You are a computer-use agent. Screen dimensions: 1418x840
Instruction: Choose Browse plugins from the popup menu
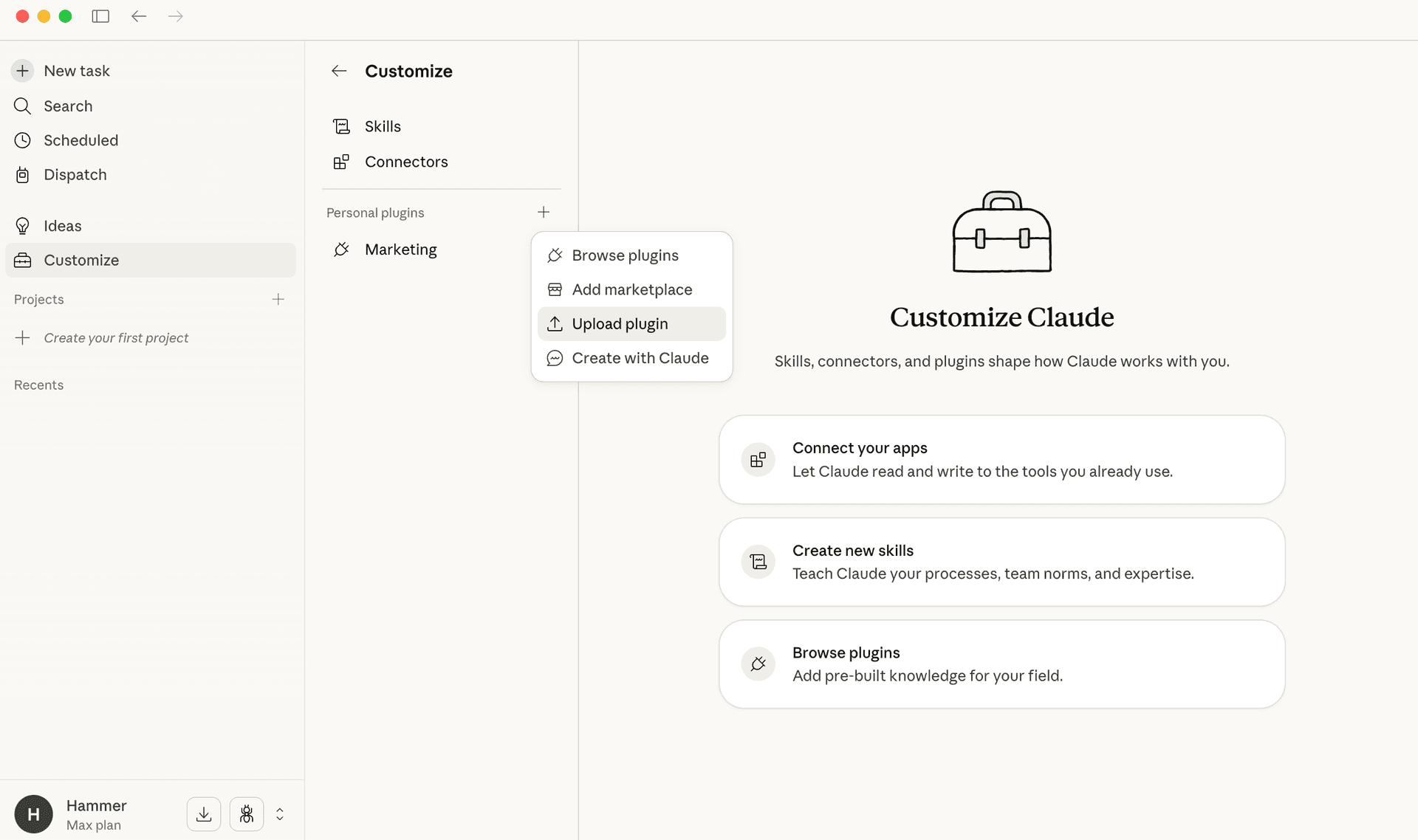click(x=631, y=255)
